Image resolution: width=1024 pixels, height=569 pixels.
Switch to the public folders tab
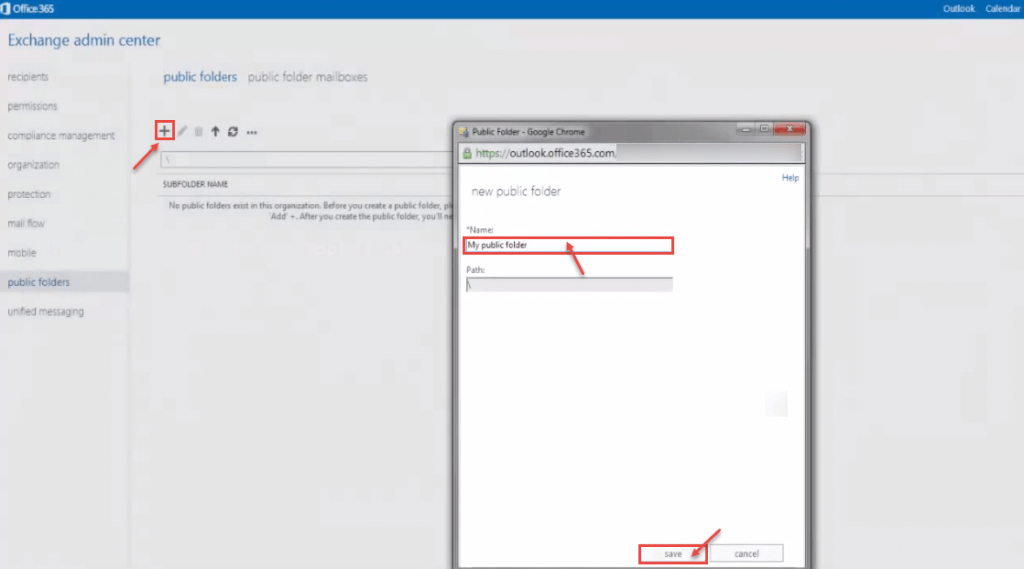(x=200, y=77)
